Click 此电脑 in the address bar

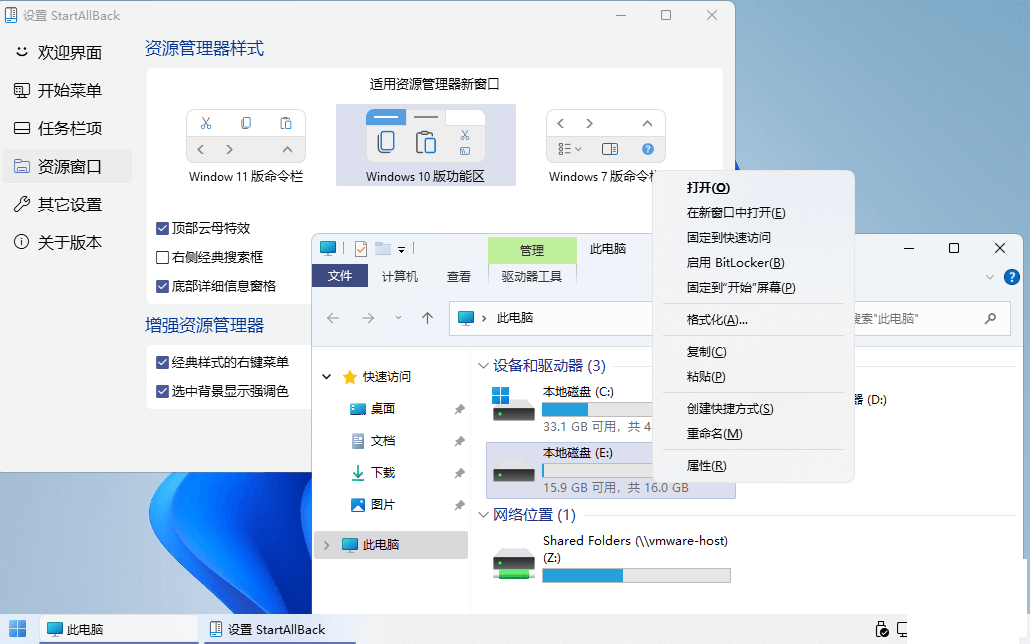514,318
